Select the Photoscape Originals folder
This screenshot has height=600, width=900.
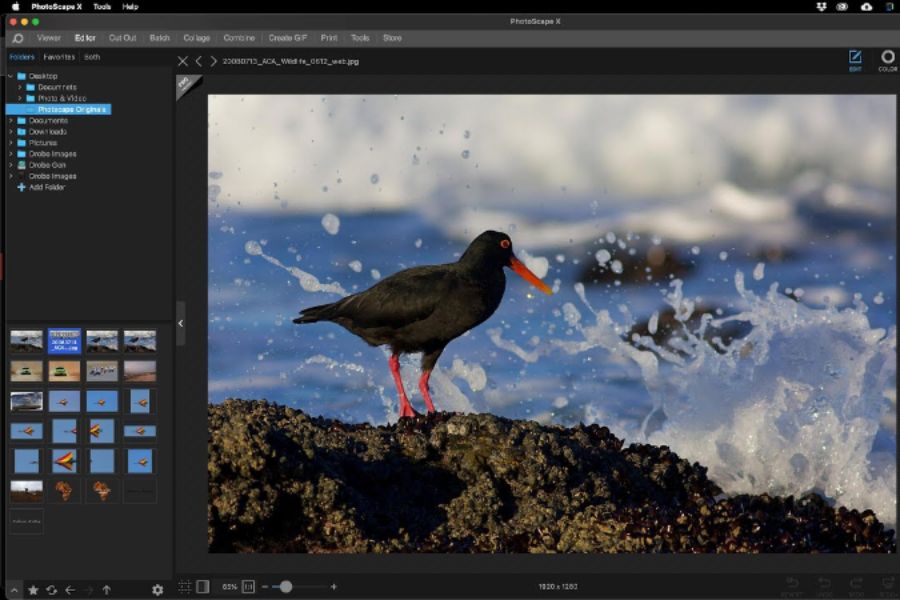(59, 109)
